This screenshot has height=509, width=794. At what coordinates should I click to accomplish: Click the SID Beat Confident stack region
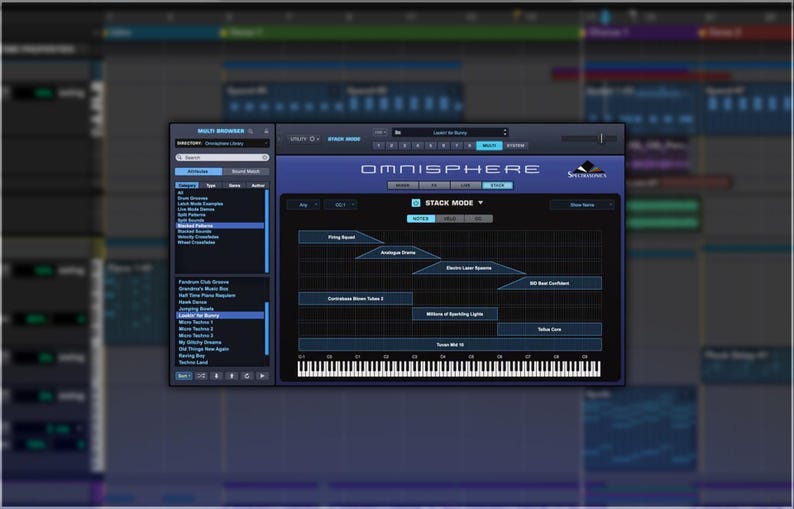tap(549, 283)
